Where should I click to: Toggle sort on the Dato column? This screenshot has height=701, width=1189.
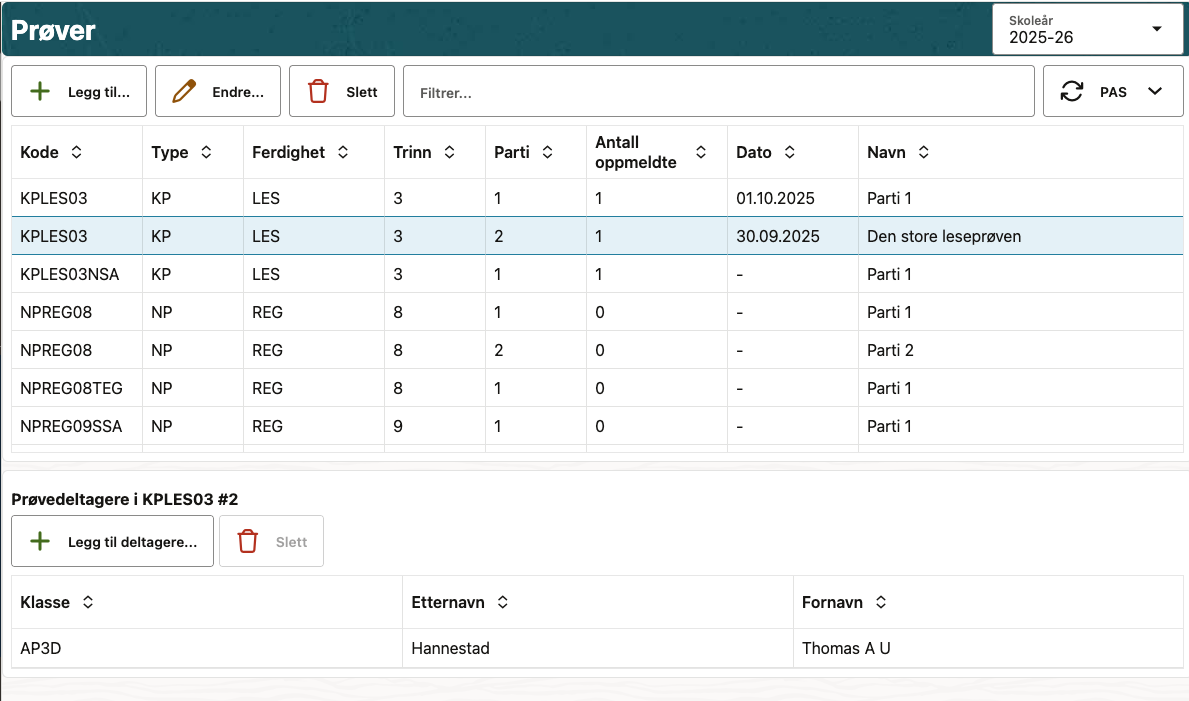[x=790, y=153]
